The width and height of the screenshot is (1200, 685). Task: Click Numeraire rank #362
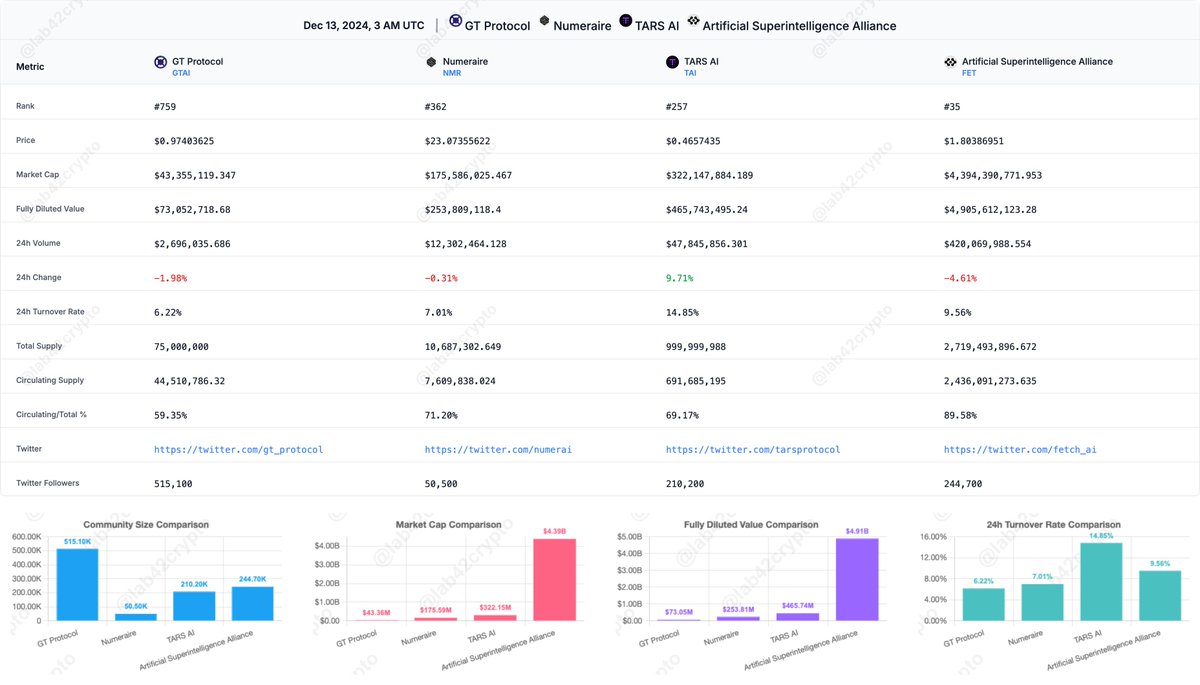coord(436,106)
